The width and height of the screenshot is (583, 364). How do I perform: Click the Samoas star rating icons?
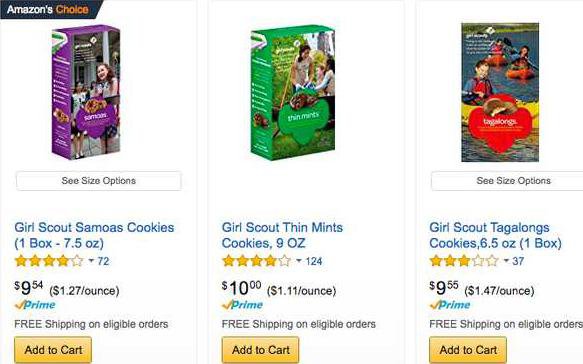tap(49, 261)
